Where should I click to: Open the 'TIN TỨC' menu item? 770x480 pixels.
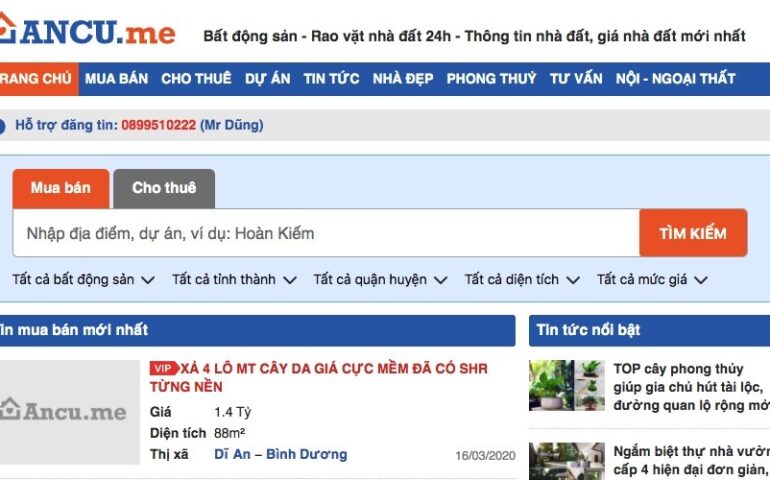(331, 79)
